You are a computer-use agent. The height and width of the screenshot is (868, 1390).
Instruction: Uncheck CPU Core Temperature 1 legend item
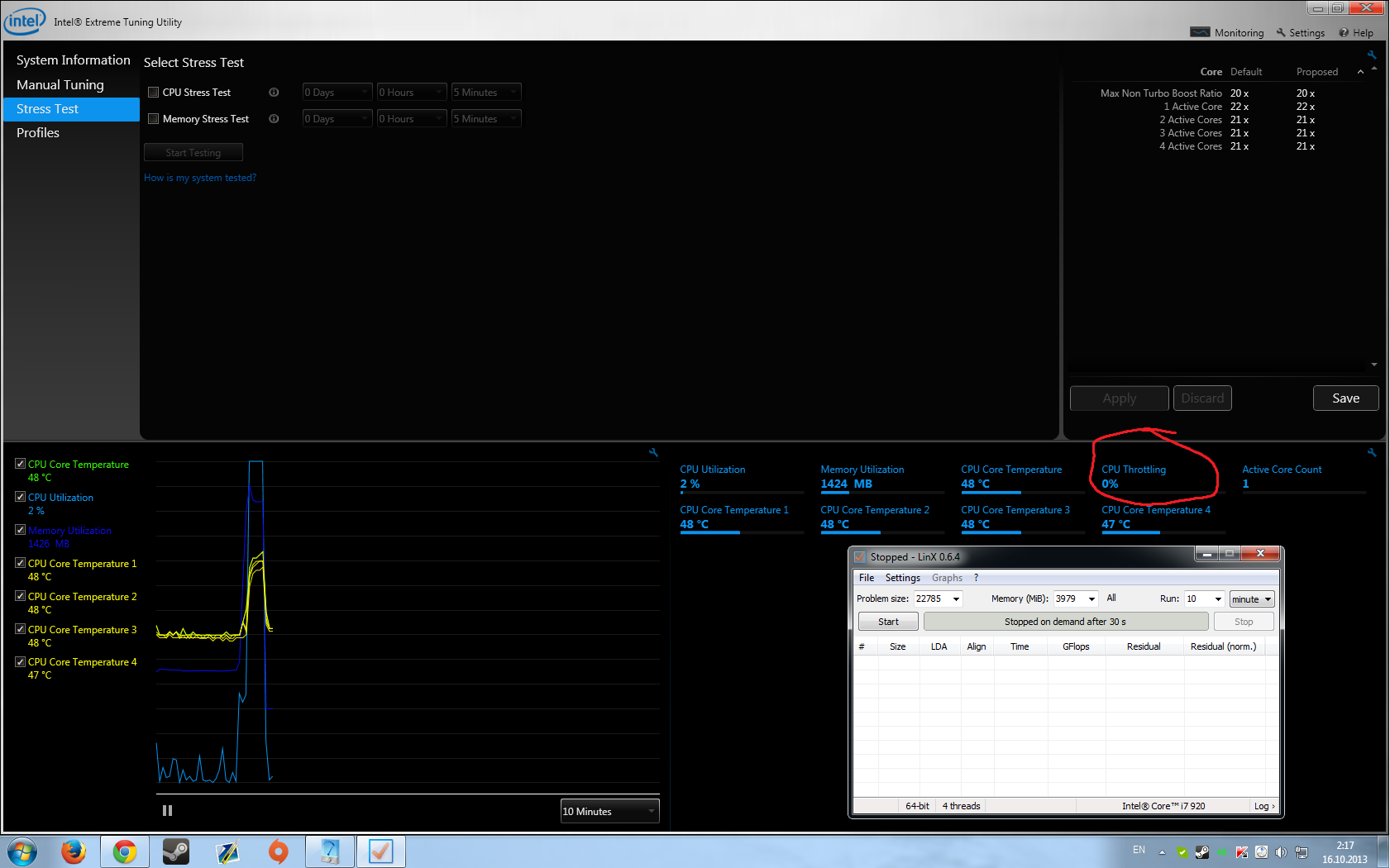[x=21, y=563]
